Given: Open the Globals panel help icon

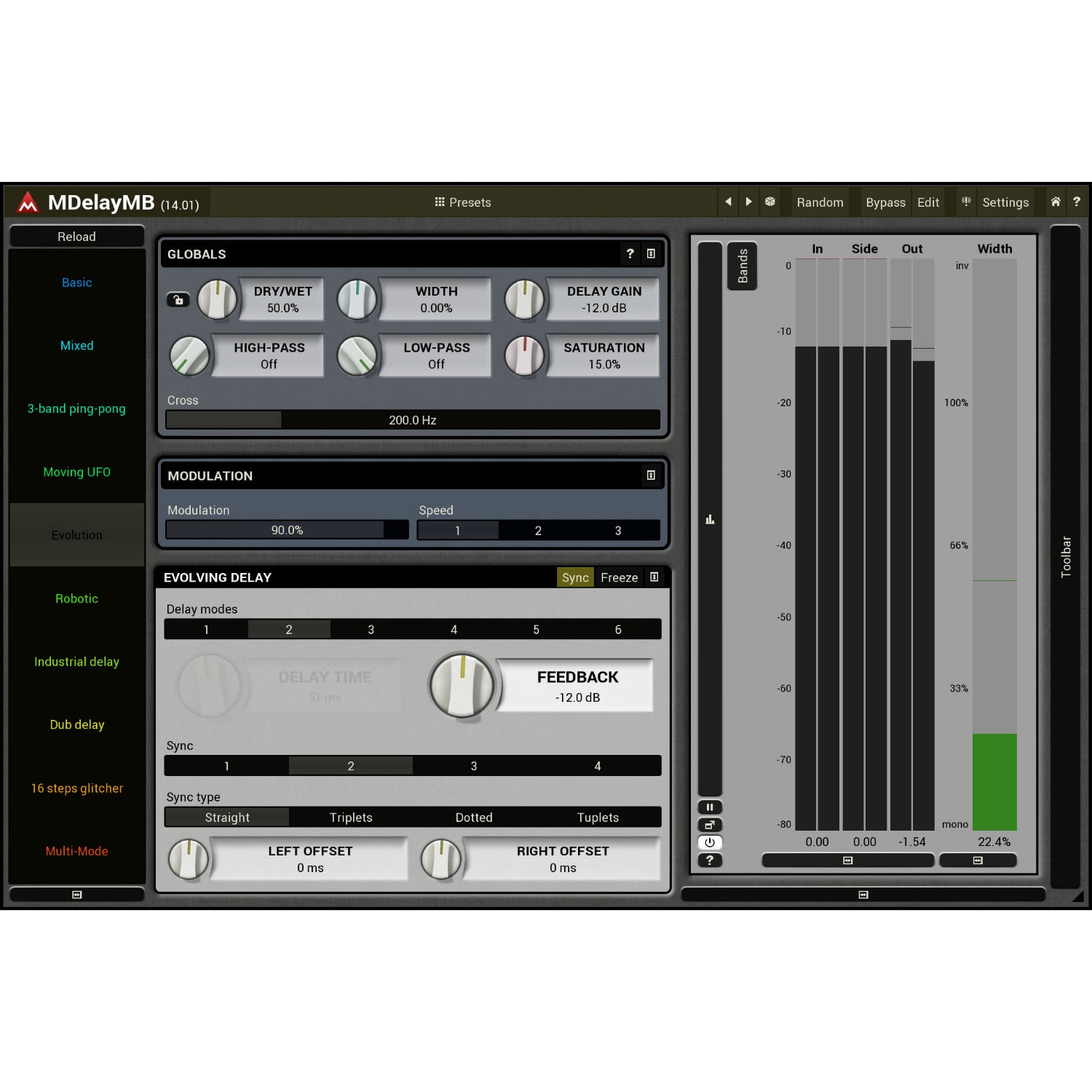Looking at the screenshot, I should (x=630, y=253).
